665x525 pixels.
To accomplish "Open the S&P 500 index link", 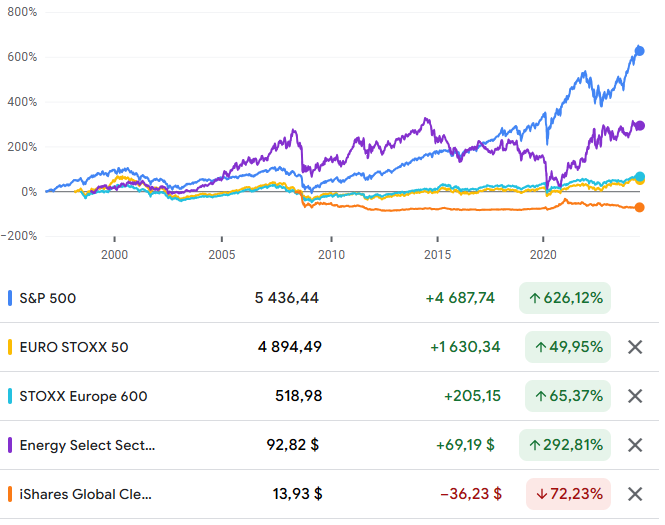I will [48, 298].
